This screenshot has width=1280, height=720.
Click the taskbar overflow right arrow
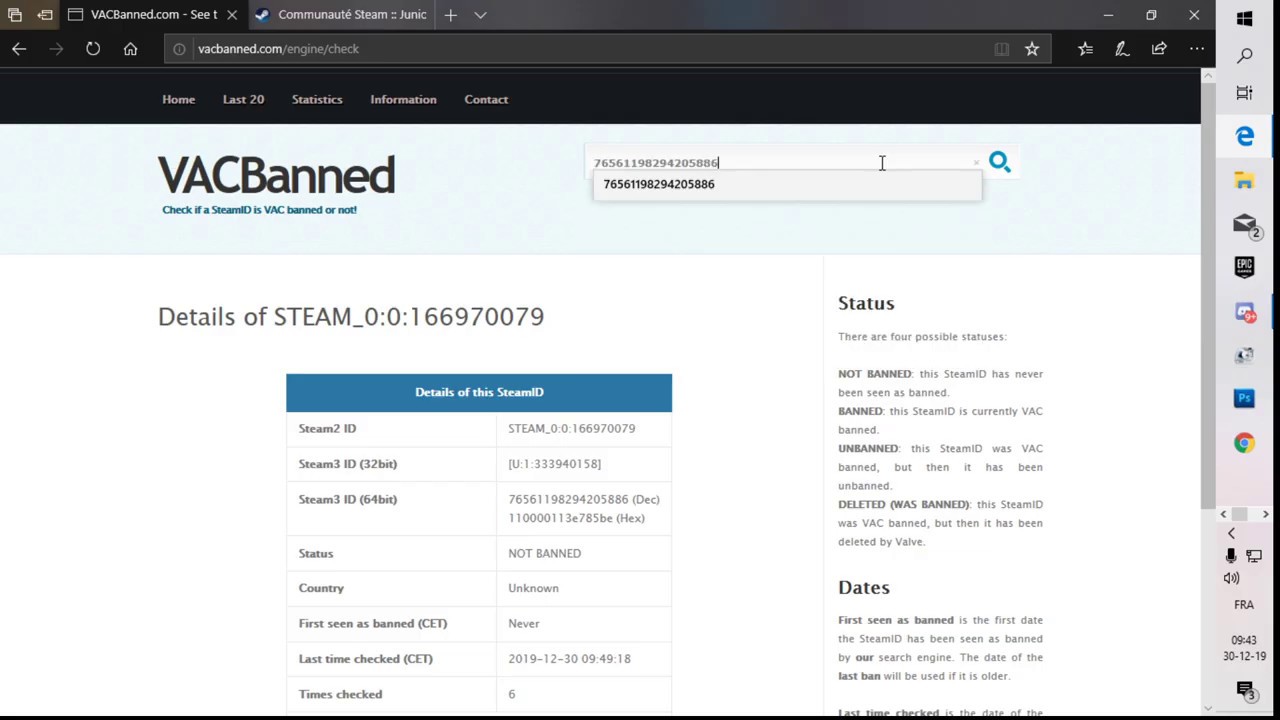pos(1265,514)
